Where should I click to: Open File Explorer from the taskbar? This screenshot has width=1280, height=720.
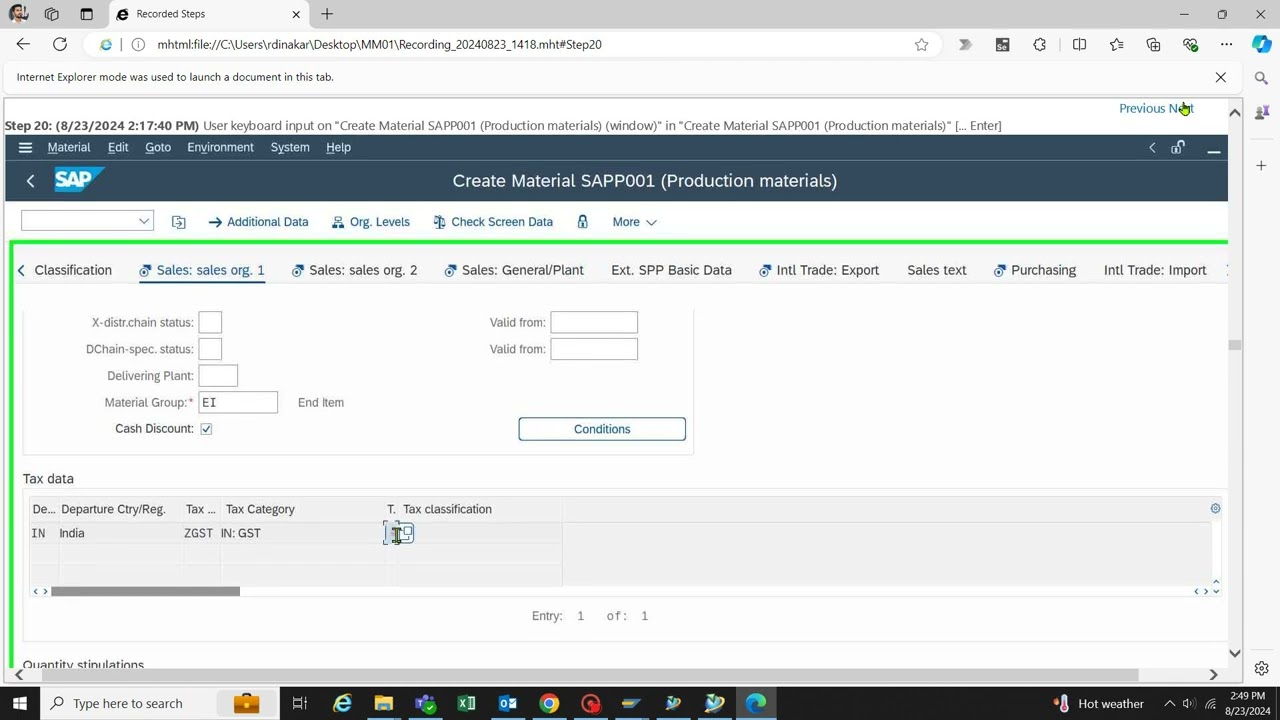(x=383, y=703)
